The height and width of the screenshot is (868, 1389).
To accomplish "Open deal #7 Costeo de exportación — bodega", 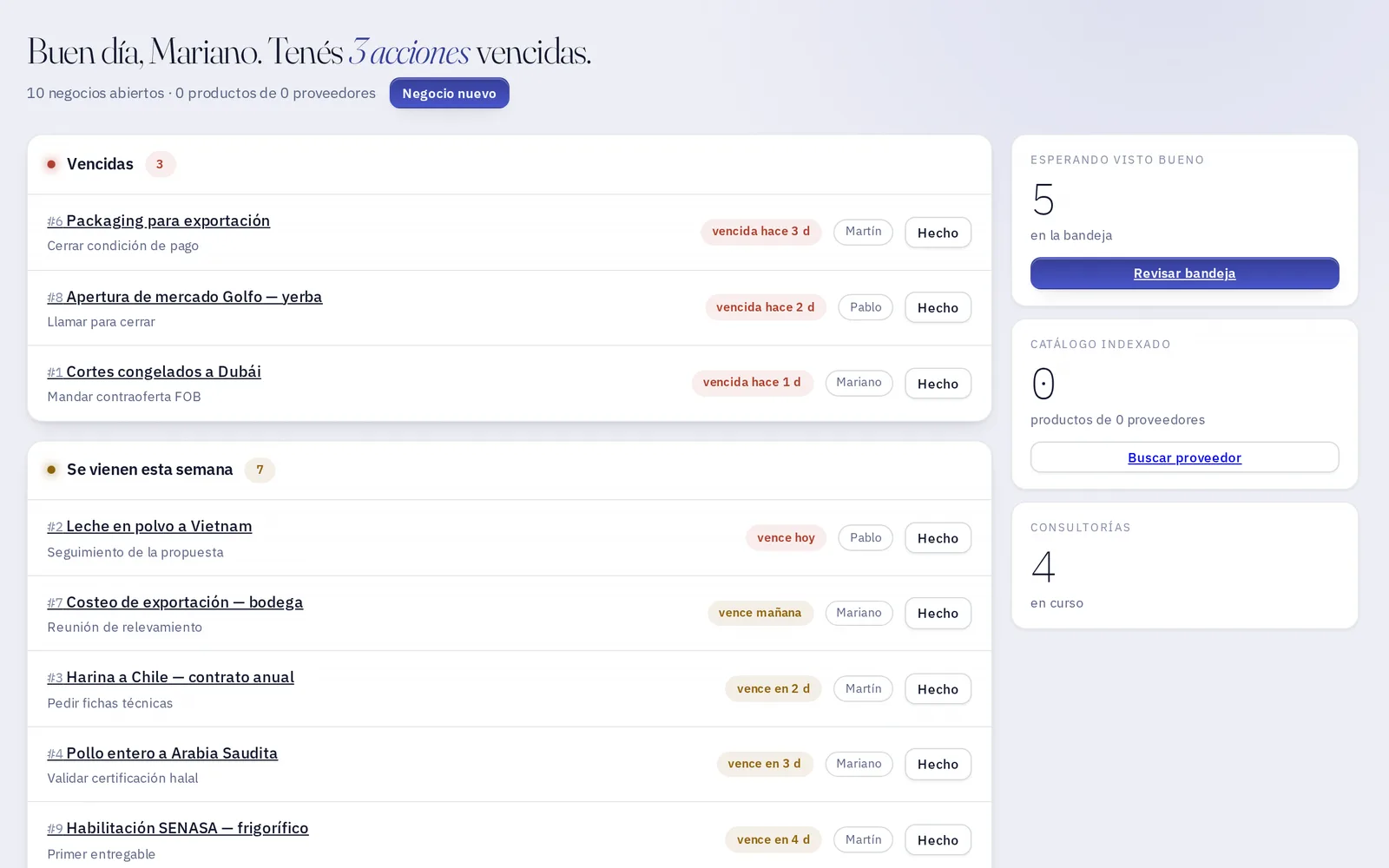I will click(x=175, y=602).
